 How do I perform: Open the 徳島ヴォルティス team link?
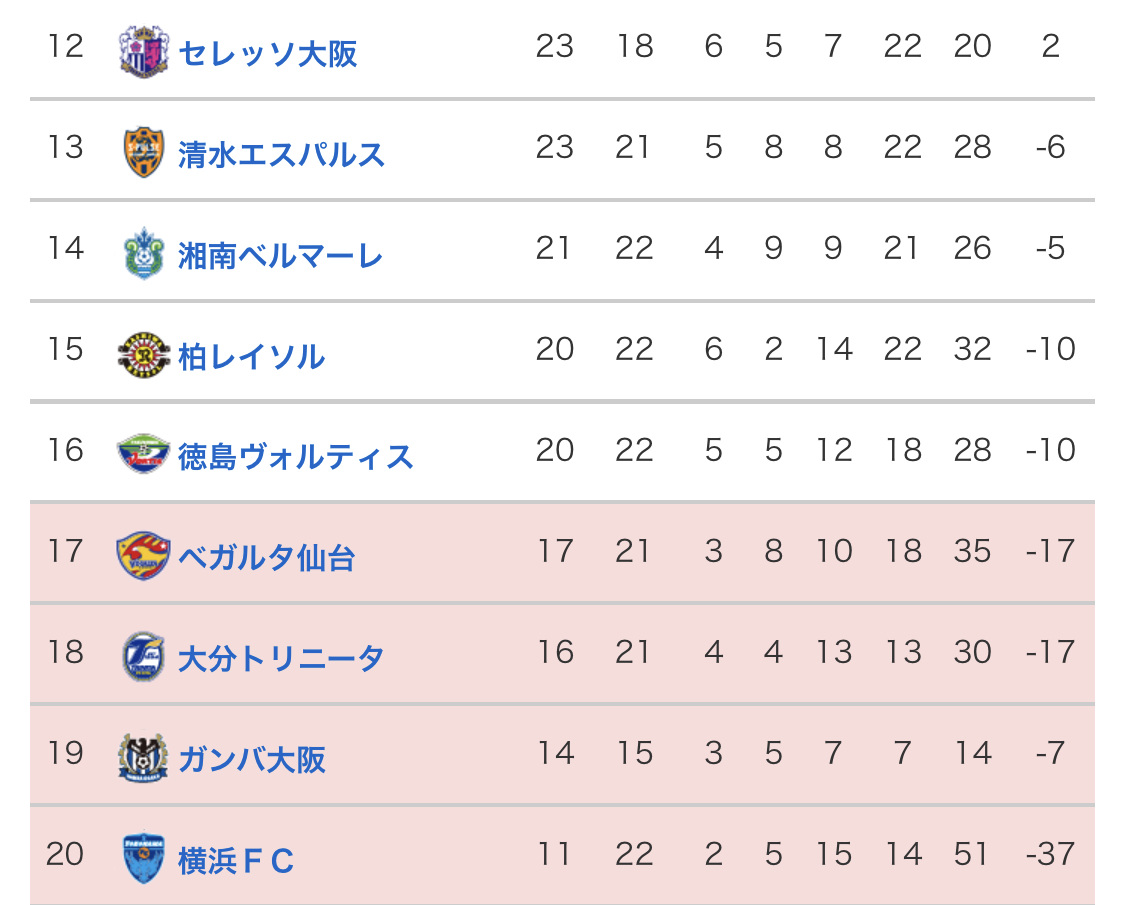point(296,457)
